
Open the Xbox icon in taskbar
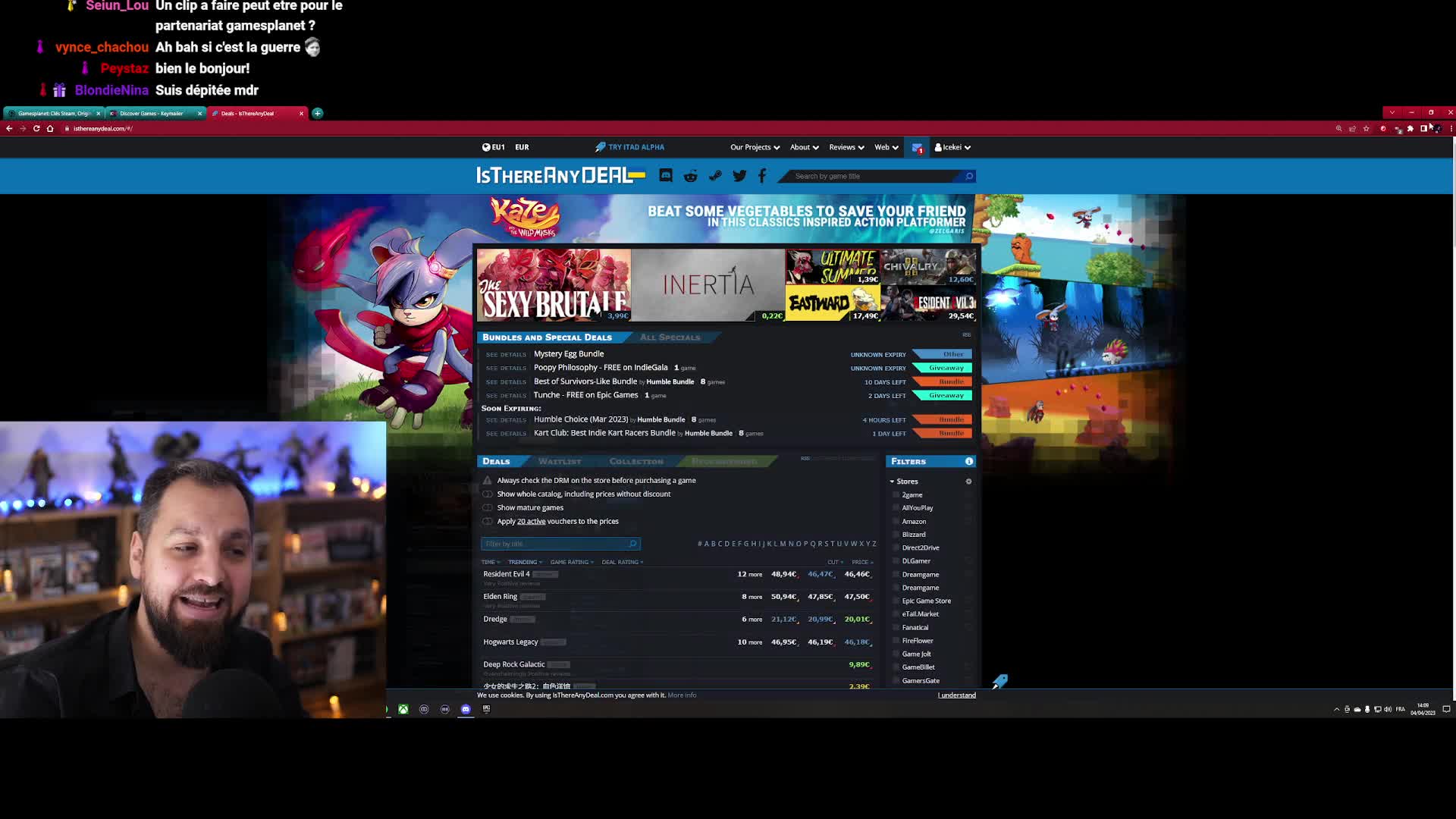pos(403,709)
